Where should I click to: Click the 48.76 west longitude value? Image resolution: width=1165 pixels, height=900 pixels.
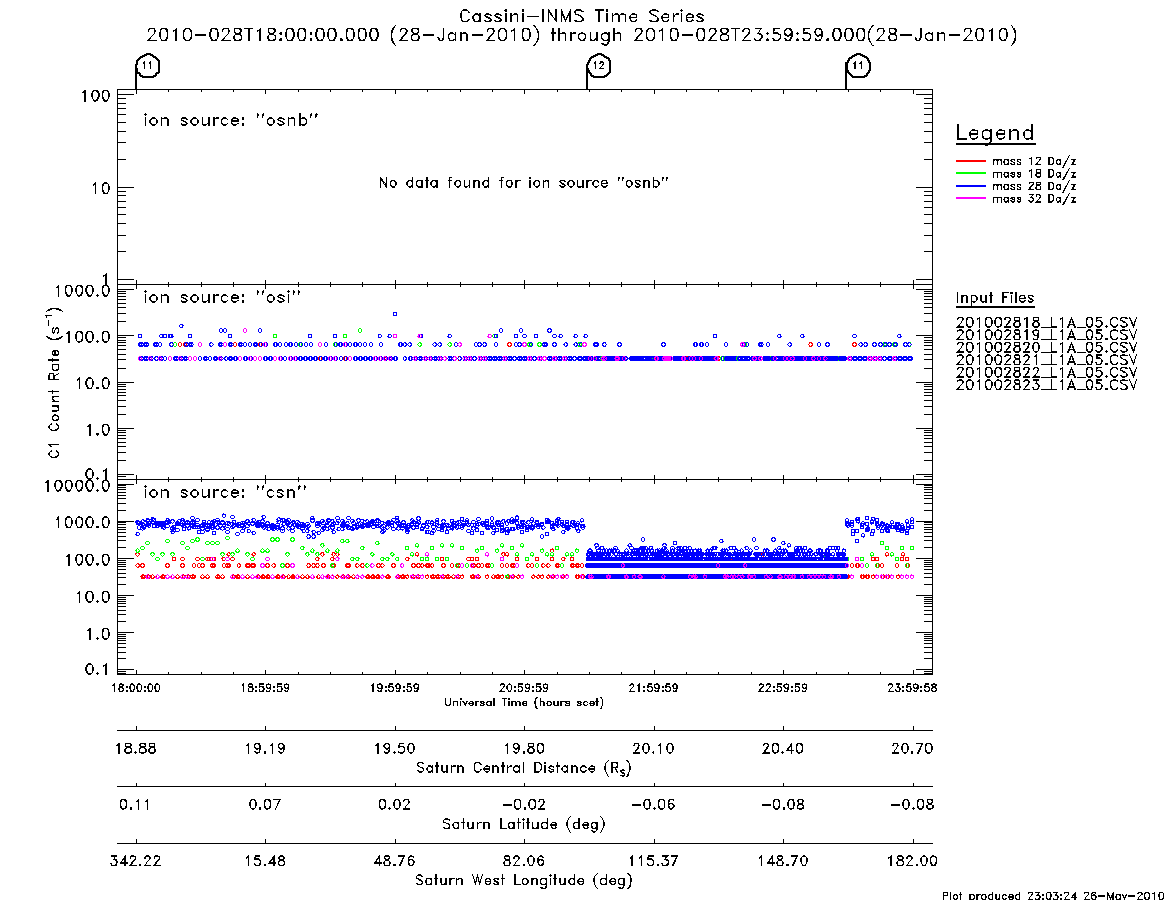click(x=395, y=861)
